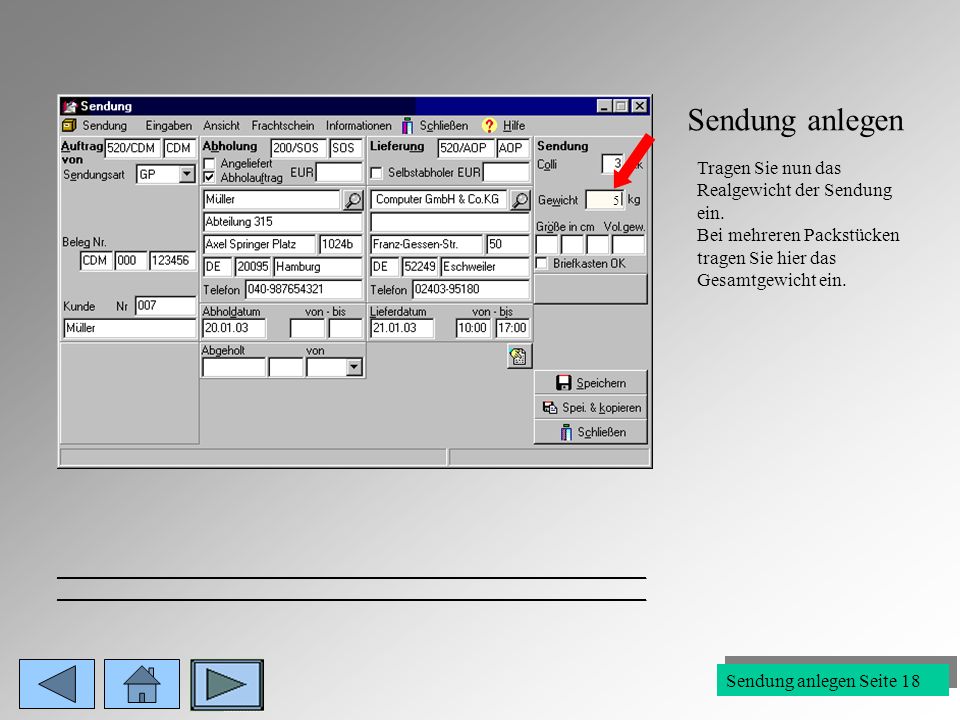
Task: Click the magnifier icon beside Computer GmbH & Co.KG
Action: (520, 200)
